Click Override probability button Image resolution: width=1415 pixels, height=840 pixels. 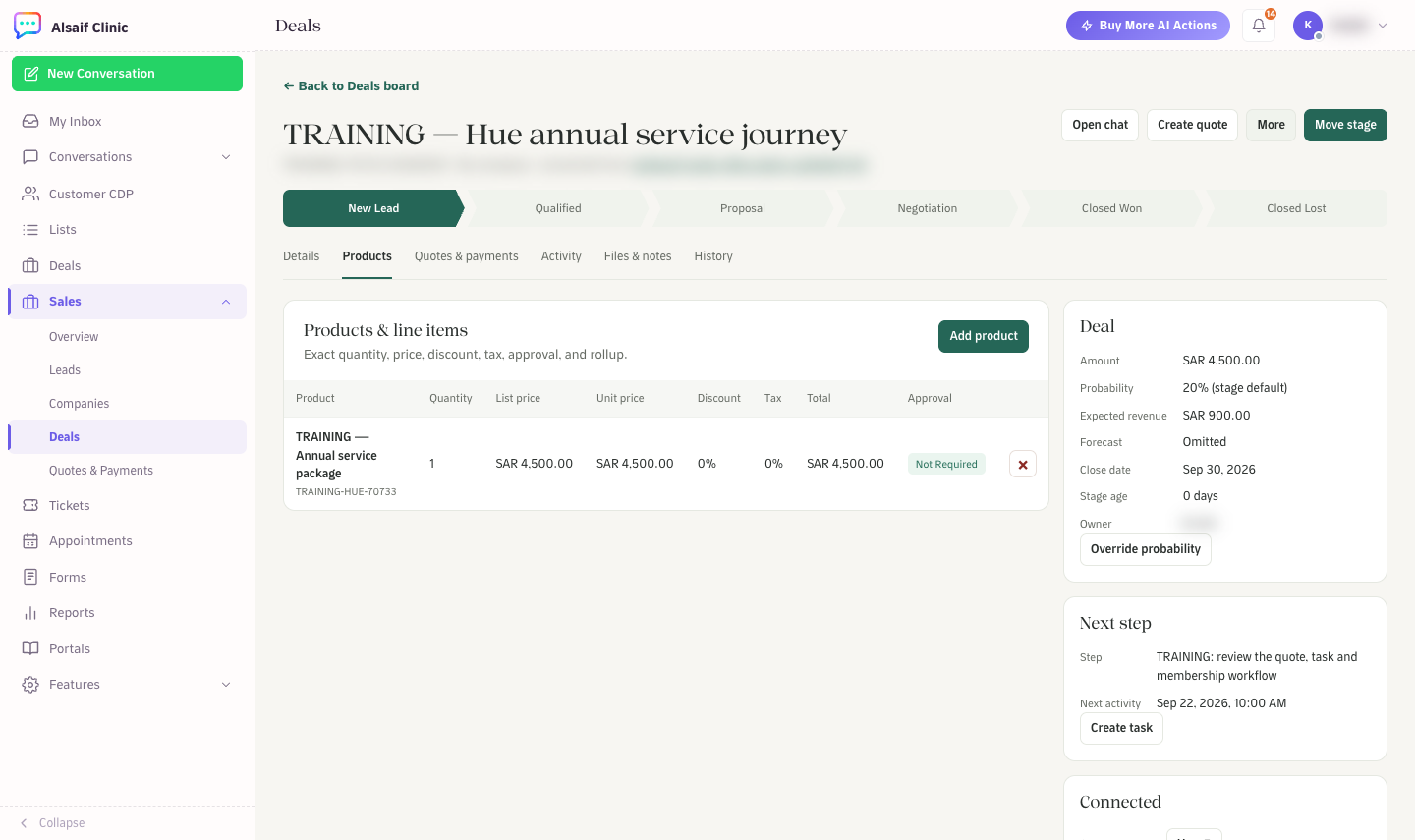click(x=1146, y=549)
